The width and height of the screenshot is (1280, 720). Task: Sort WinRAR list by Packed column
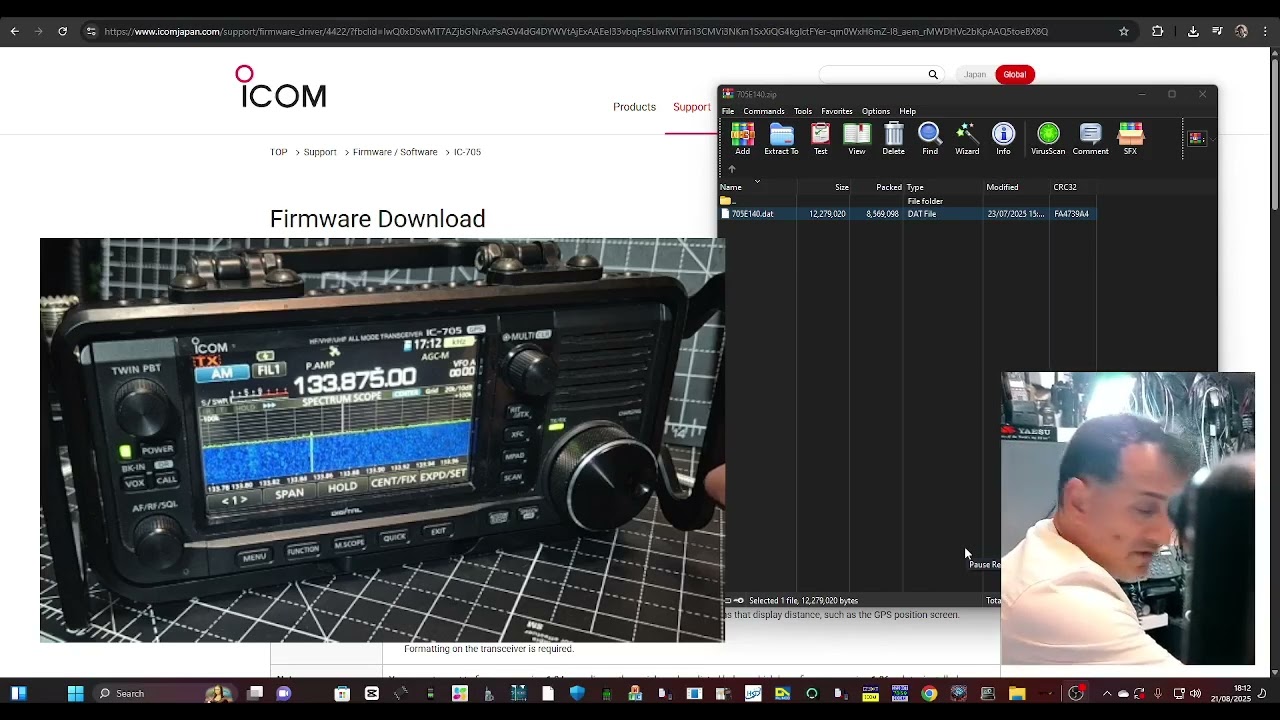pyautogui.click(x=877, y=187)
